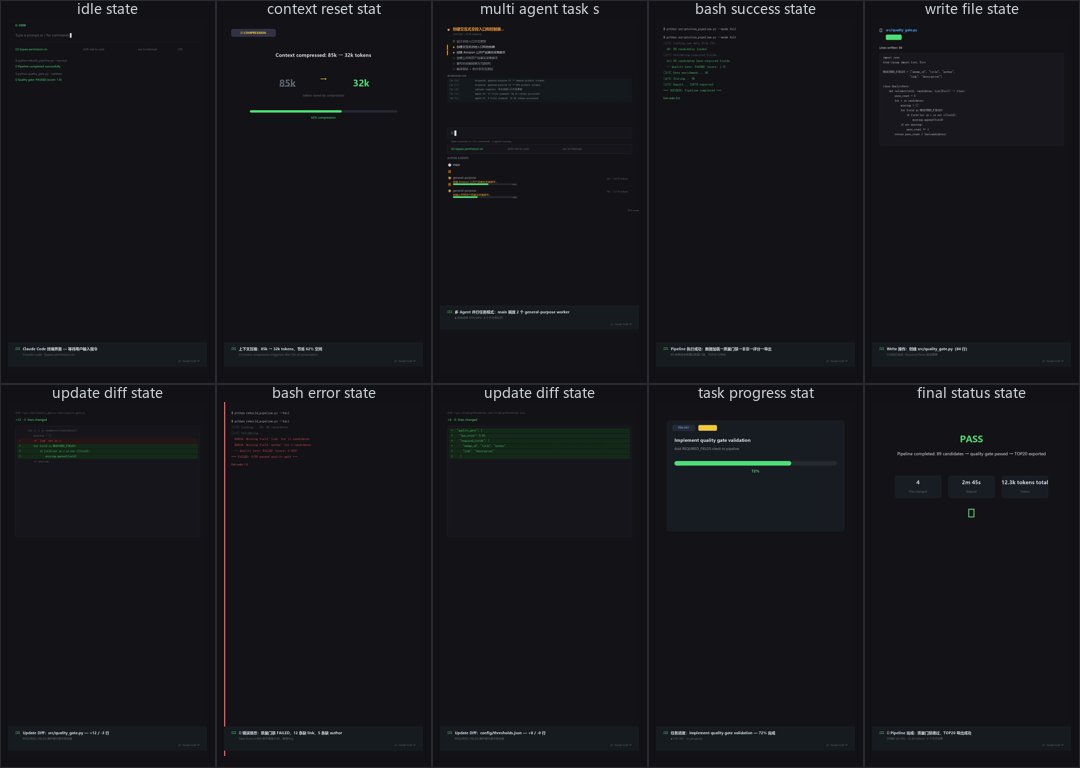Click the main agent white circle icon
Screen dimensions: 1080x768
point(450,165)
